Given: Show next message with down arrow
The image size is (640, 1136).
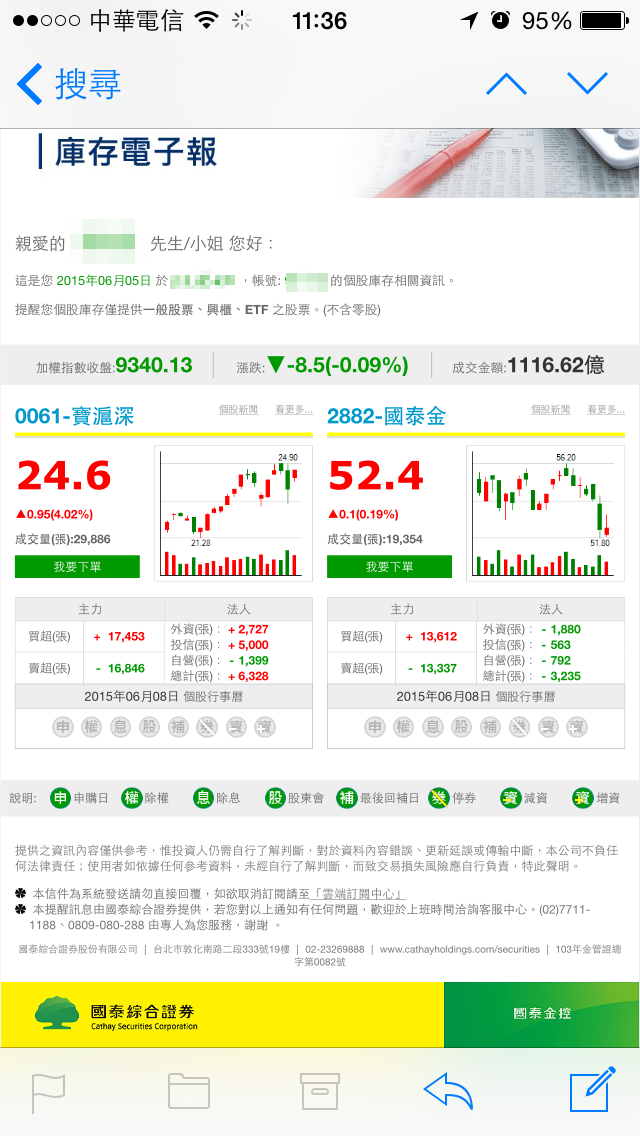Looking at the screenshot, I should 587,84.
